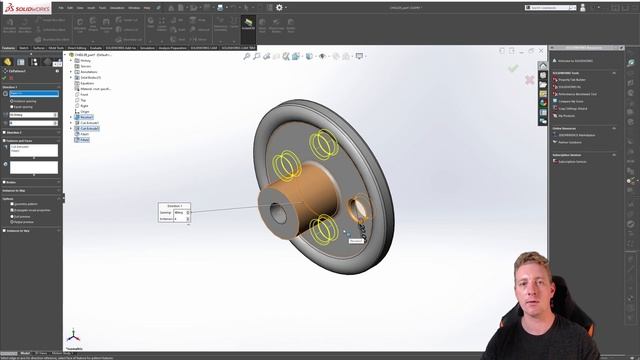This screenshot has width=640, height=360.
Task: Accept the circular pattern with the green checkmark
Action: [4, 78]
